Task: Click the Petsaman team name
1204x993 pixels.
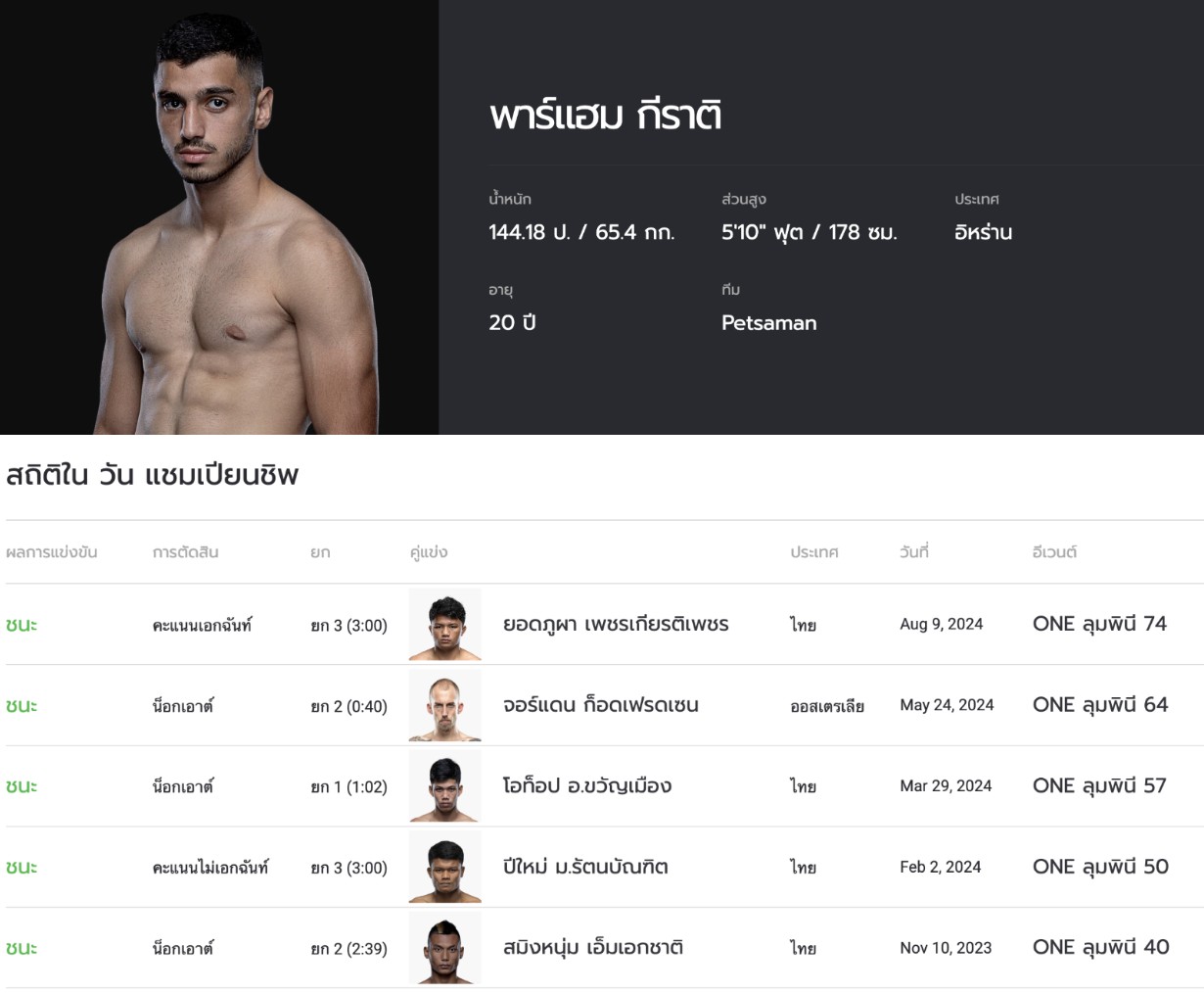Action: point(769,323)
